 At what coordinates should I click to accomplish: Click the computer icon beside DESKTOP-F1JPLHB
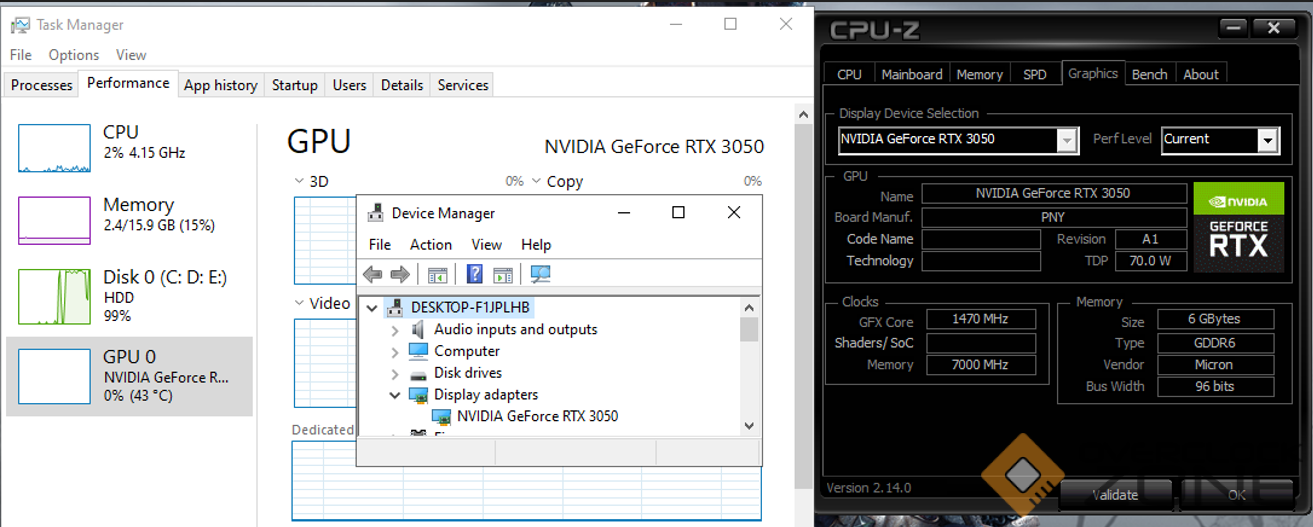click(395, 307)
